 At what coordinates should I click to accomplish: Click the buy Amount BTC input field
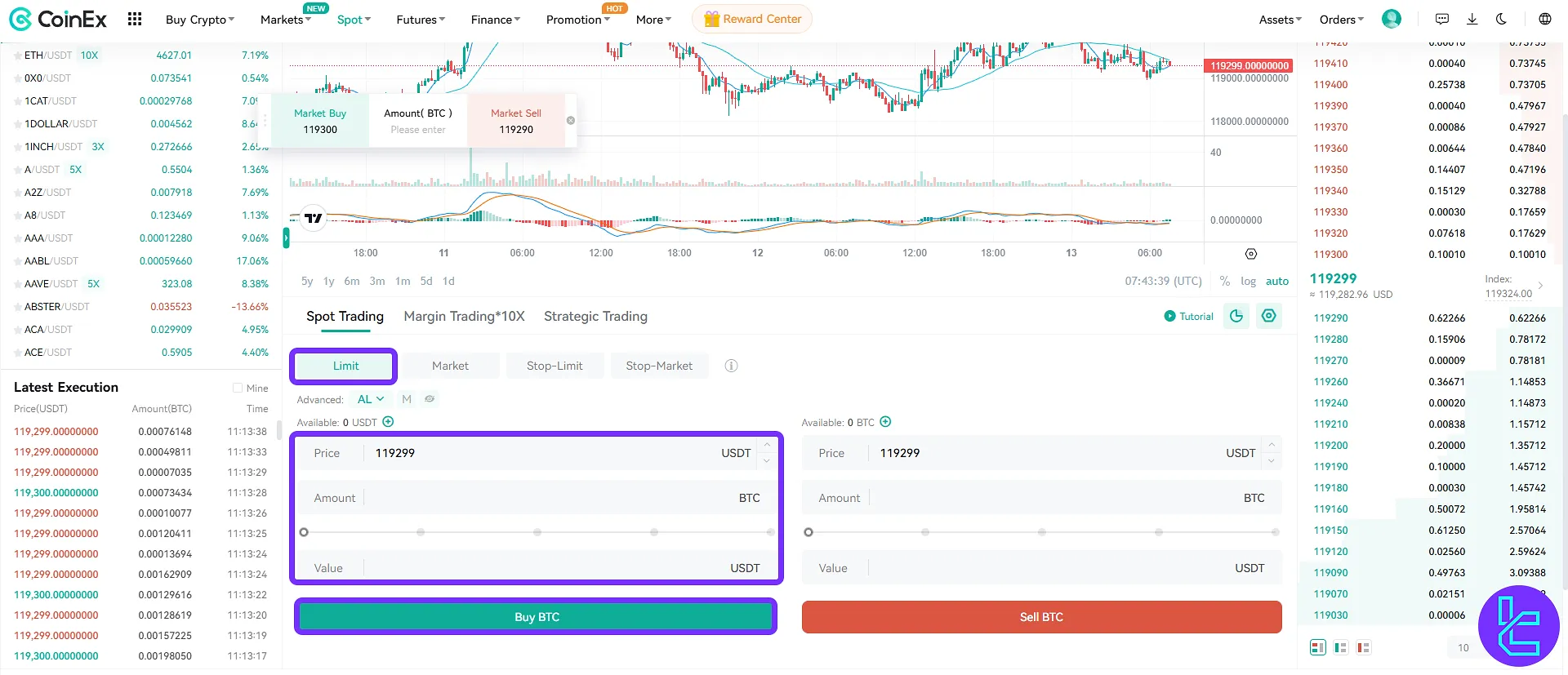536,498
